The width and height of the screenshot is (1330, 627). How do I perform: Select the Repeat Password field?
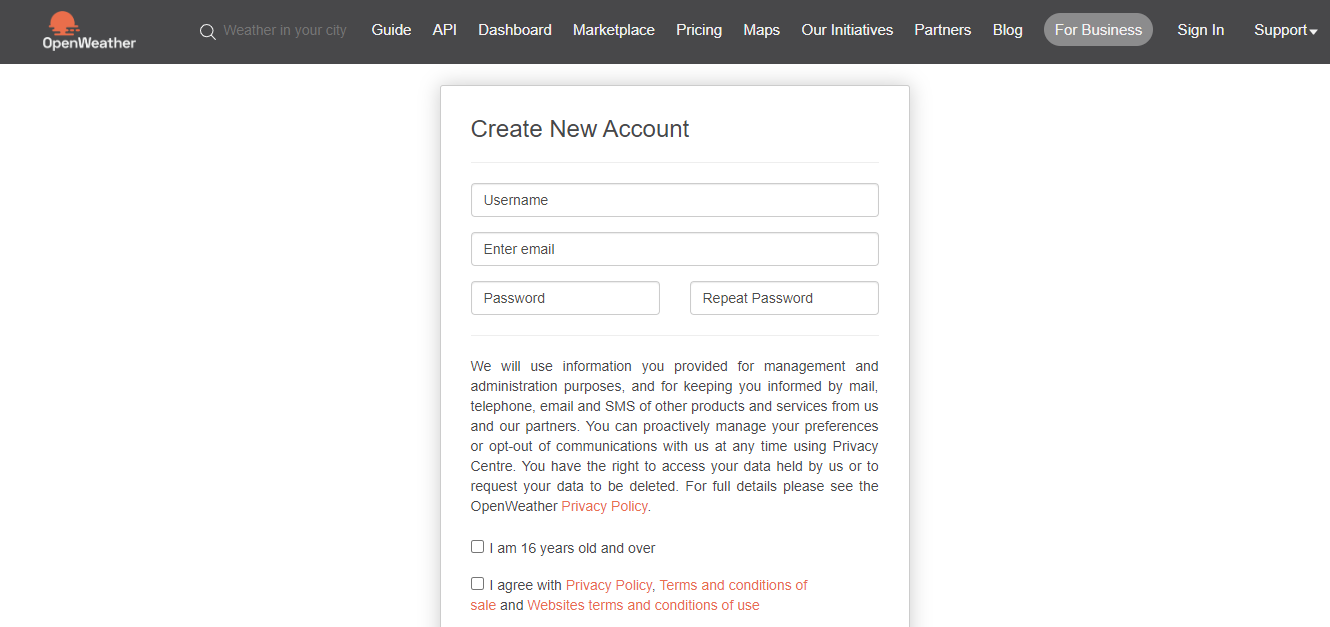pos(784,298)
